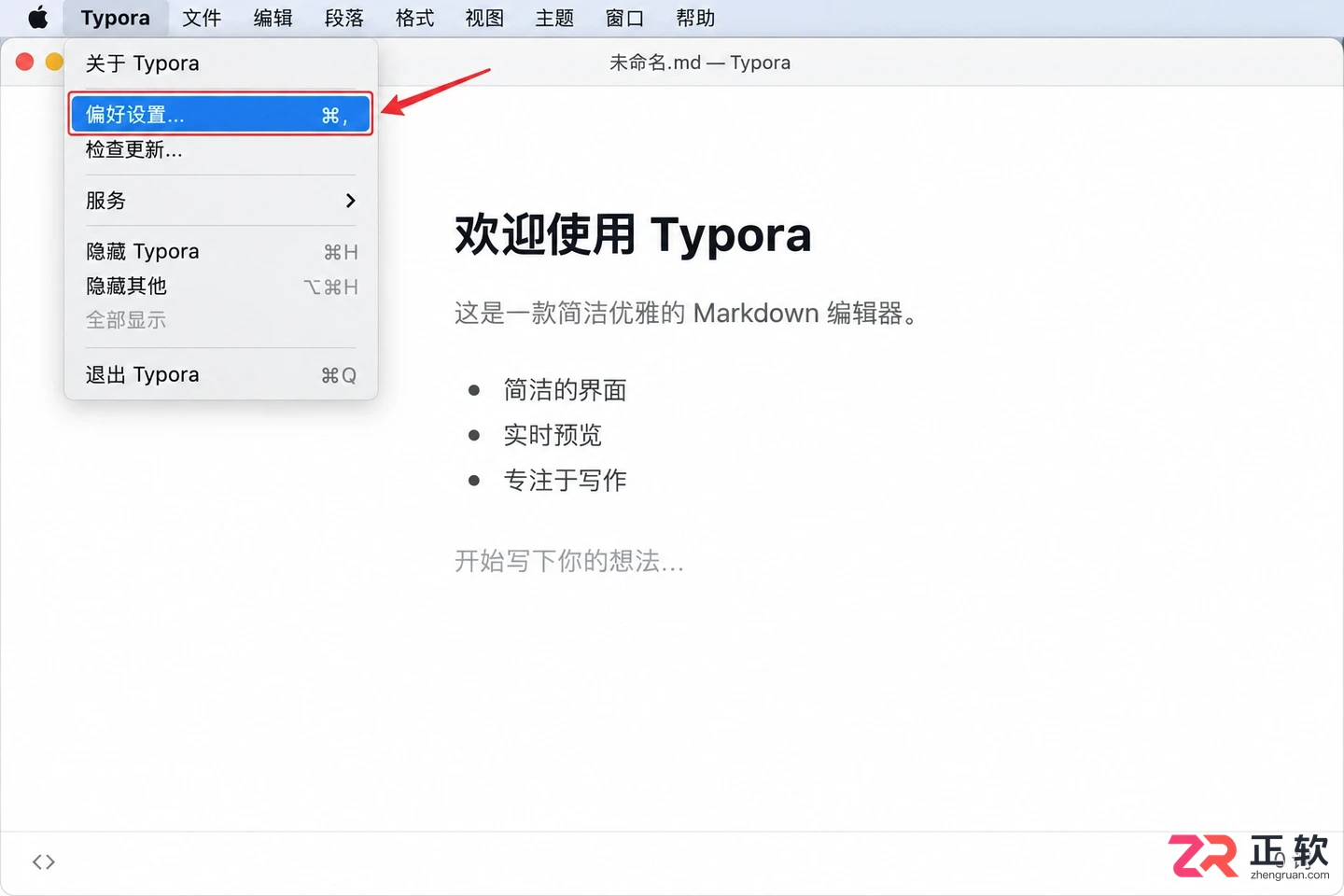1344x896 pixels.
Task: Click the window title 未命名.md — Typora
Action: [x=700, y=63]
